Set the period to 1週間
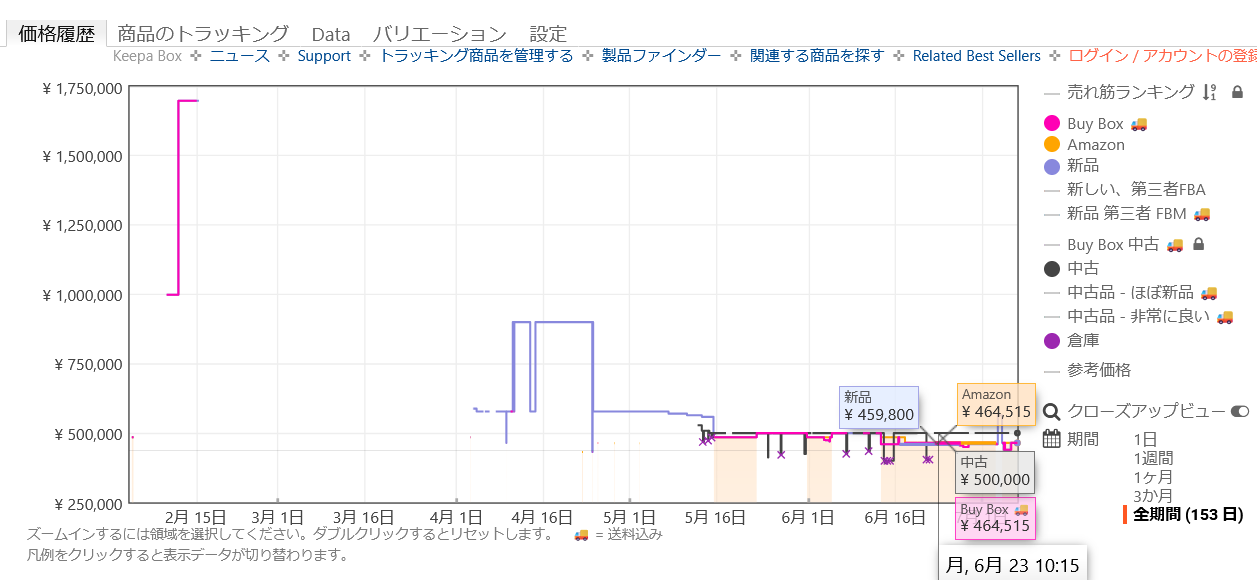The width and height of the screenshot is (1257, 580). tap(1155, 458)
